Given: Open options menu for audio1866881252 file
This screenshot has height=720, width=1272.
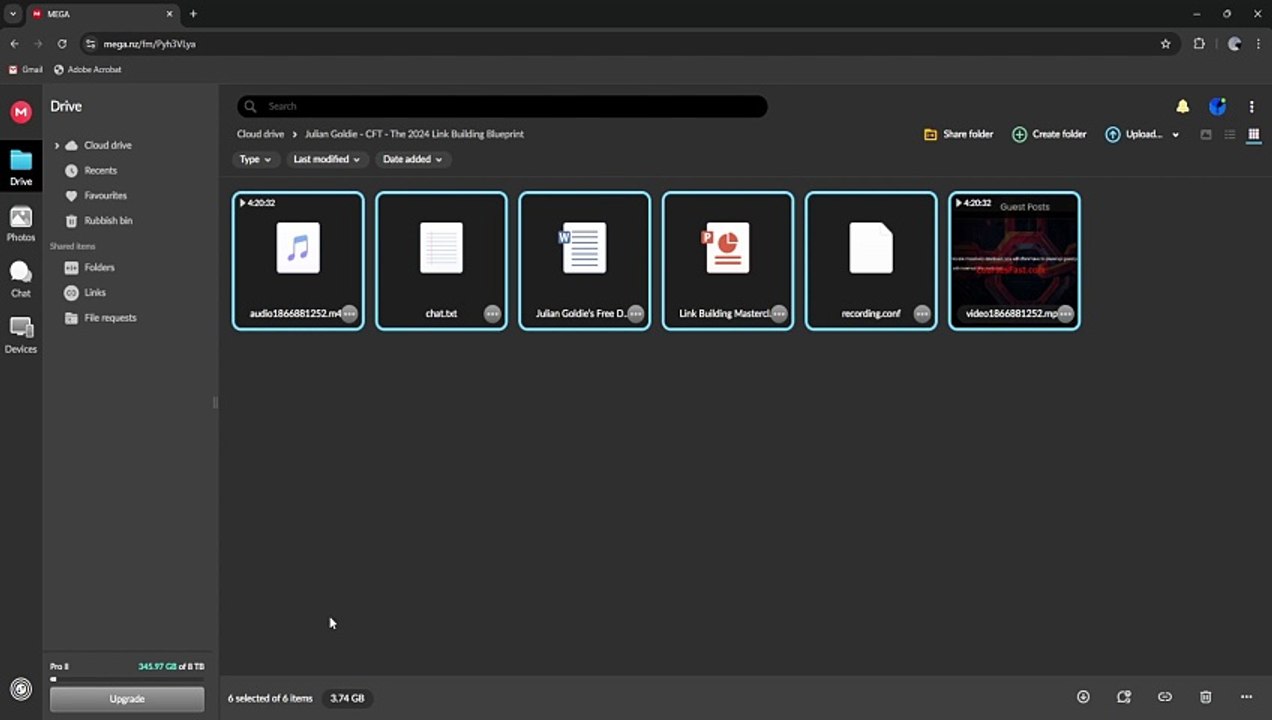Looking at the screenshot, I should point(349,314).
